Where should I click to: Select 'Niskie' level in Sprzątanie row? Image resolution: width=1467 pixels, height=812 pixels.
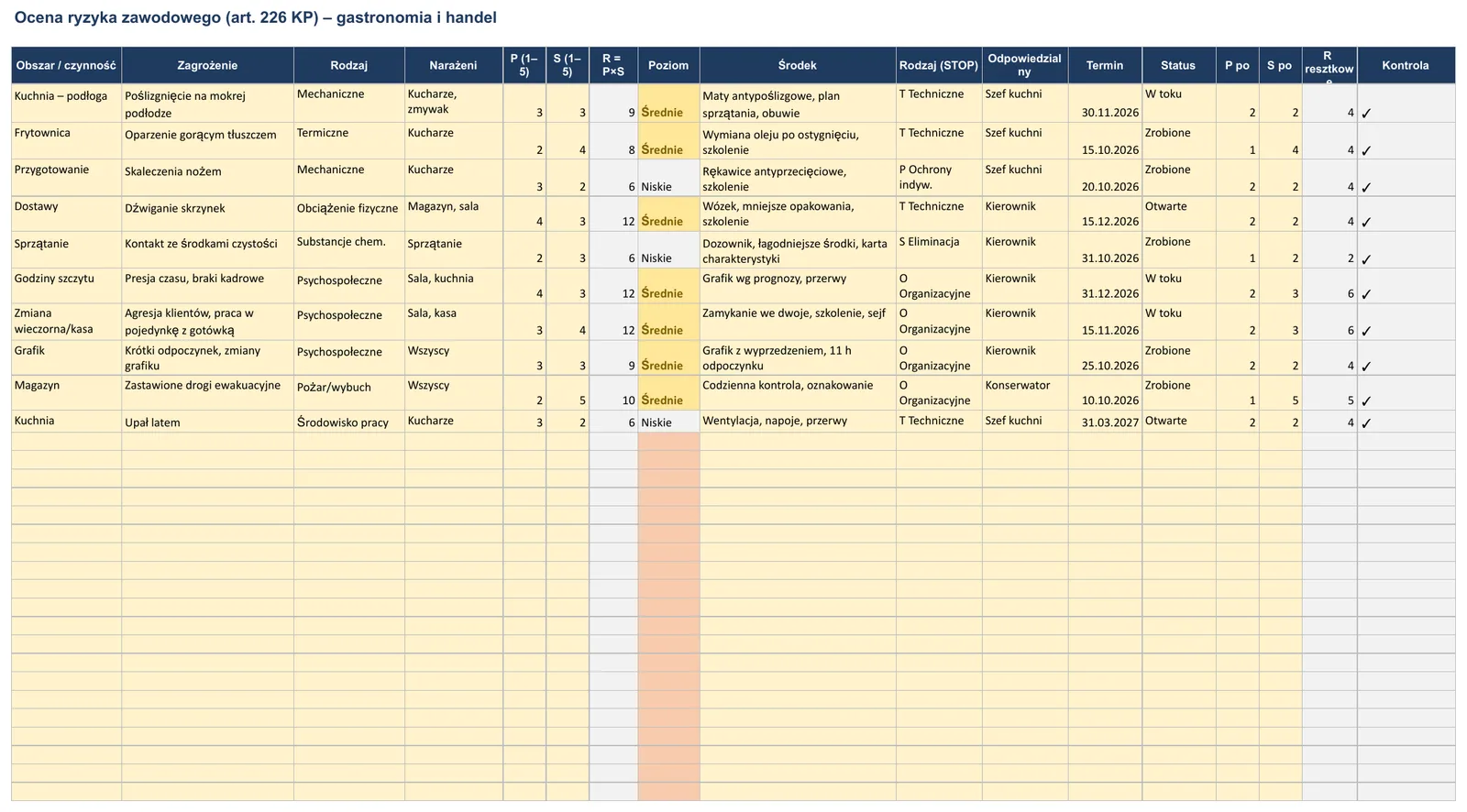click(x=668, y=249)
